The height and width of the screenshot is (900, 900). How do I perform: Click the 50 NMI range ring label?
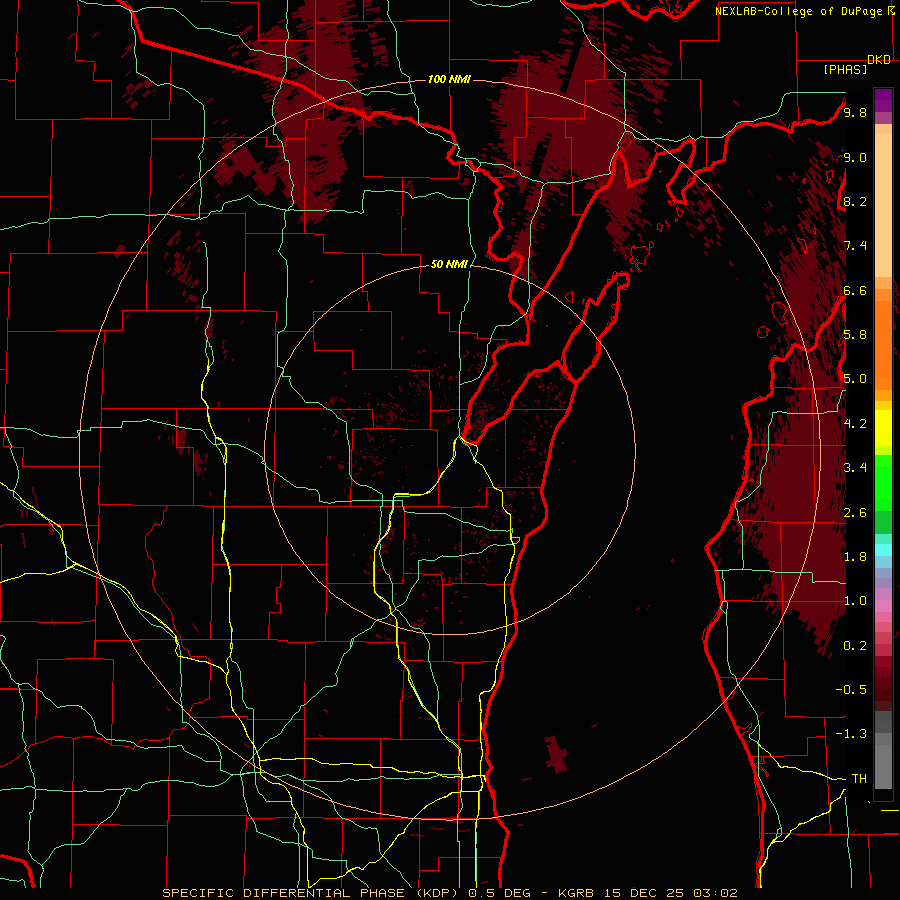coord(449,264)
